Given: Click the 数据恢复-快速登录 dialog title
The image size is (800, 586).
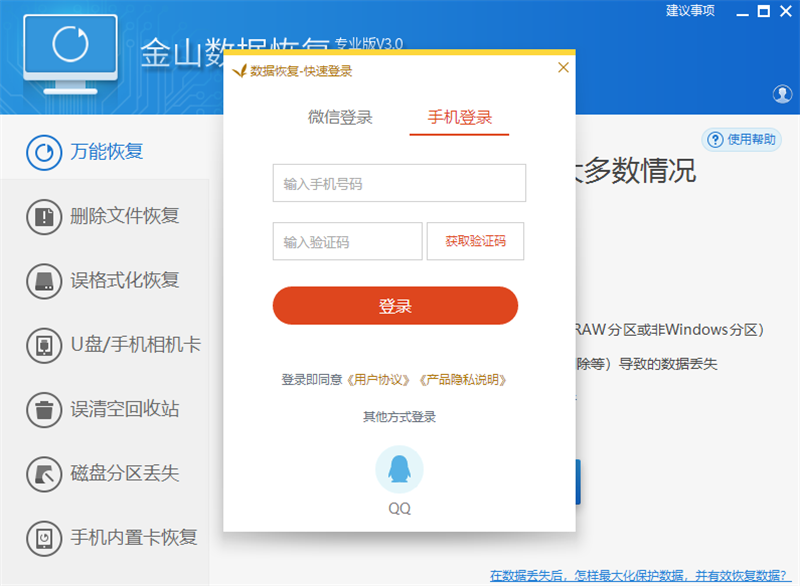Looking at the screenshot, I should pyautogui.click(x=301, y=71).
